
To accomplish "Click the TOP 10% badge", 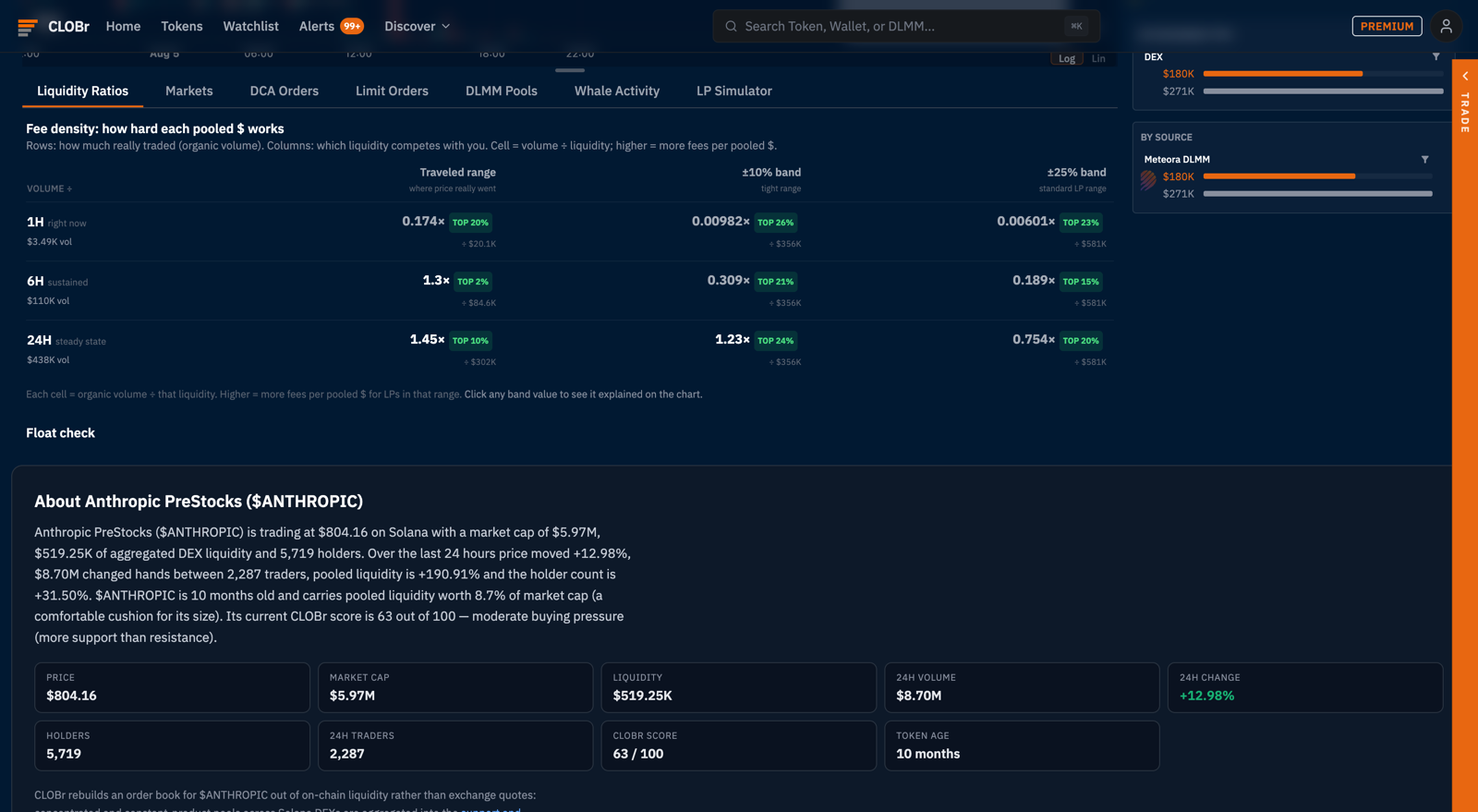I will click(471, 341).
